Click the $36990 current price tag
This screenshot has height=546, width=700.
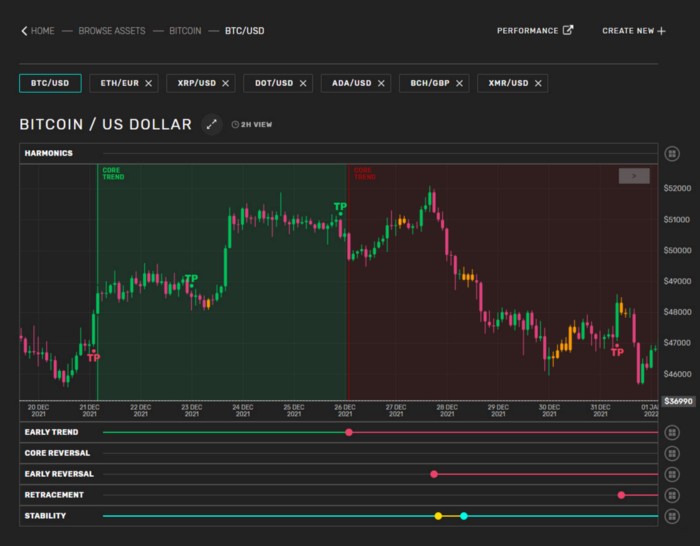click(678, 401)
